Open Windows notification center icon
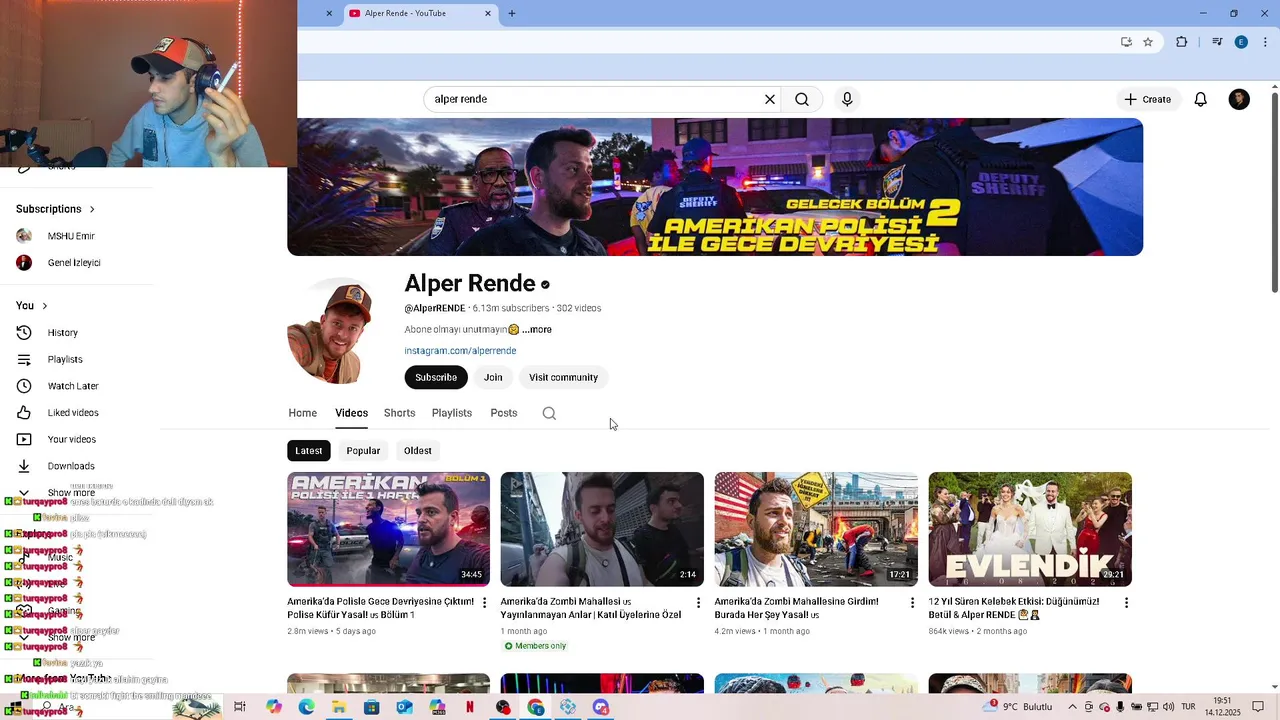This screenshot has height=720, width=1280. [1258, 707]
